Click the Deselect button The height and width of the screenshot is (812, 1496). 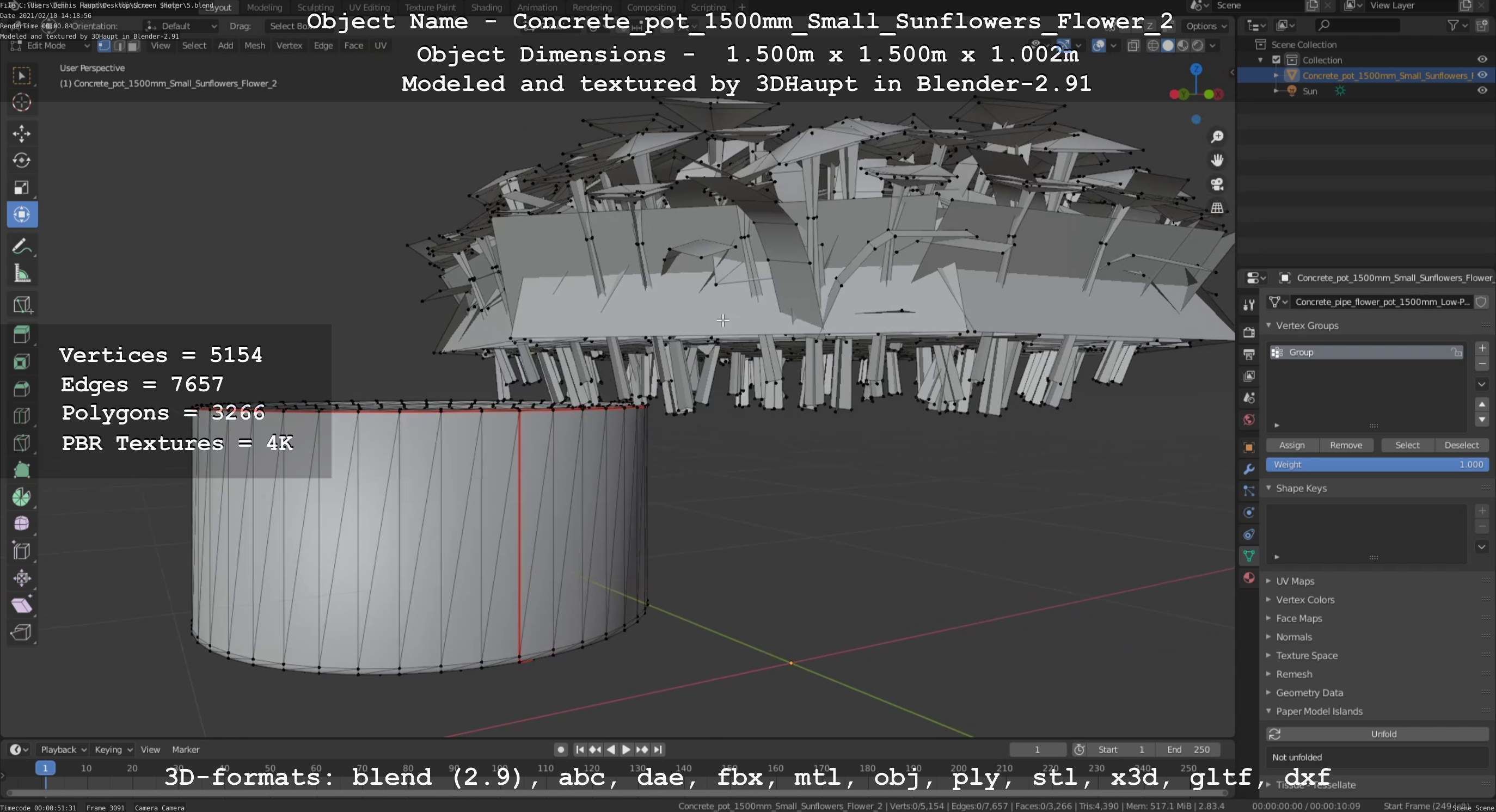(1461, 445)
